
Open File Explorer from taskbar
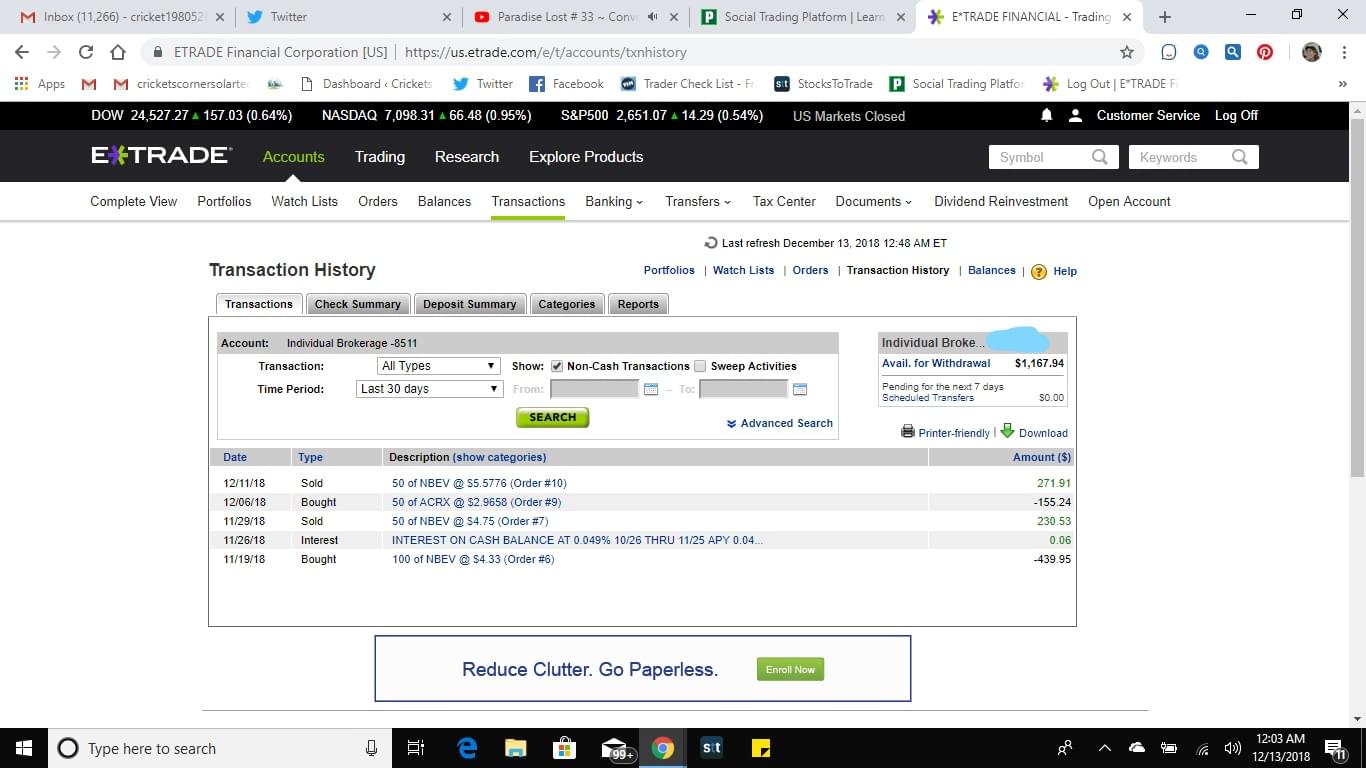click(516, 748)
